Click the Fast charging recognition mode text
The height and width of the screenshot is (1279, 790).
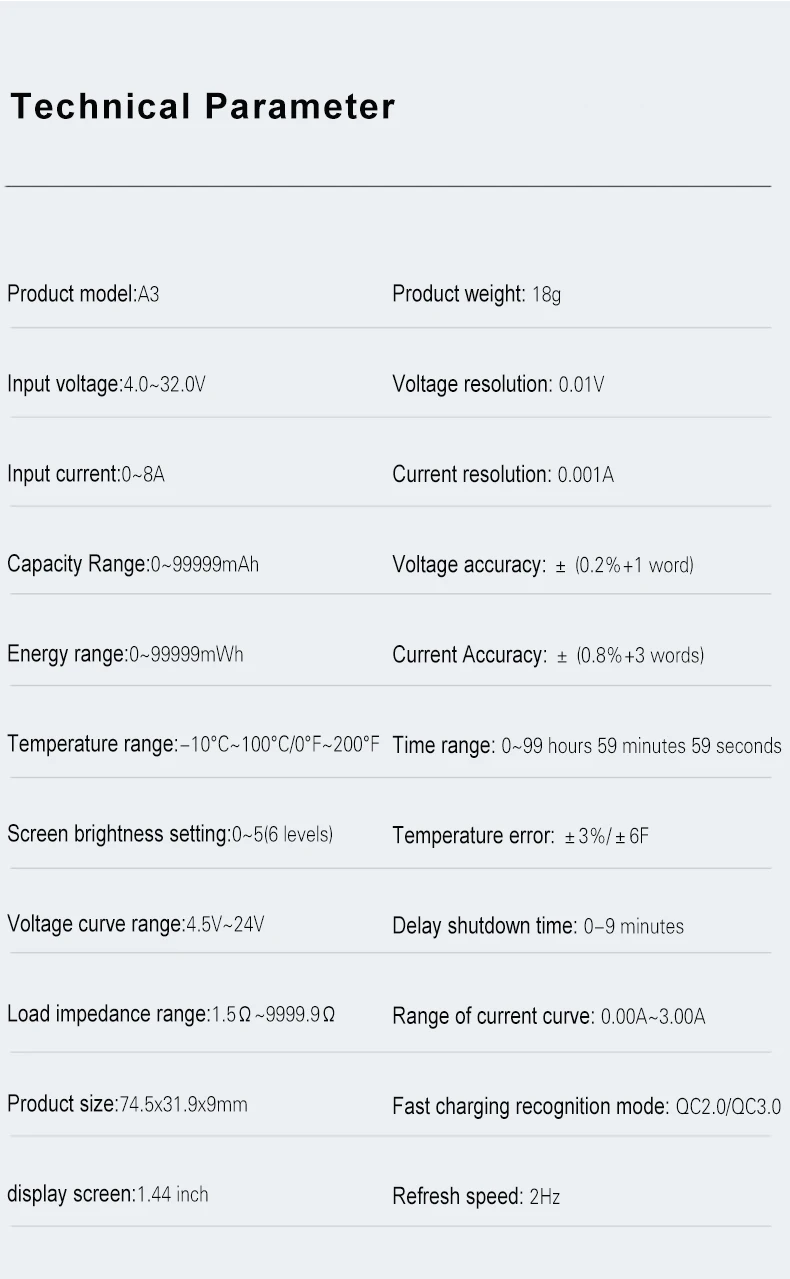click(586, 1106)
